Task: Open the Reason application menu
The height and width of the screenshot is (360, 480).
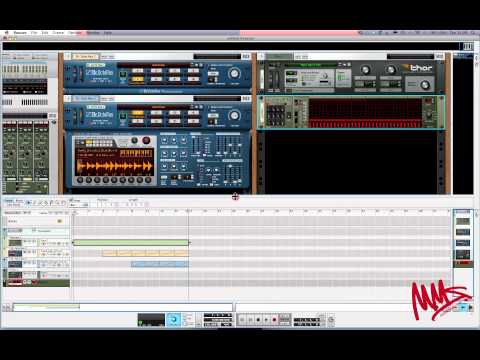Action: (x=20, y=33)
